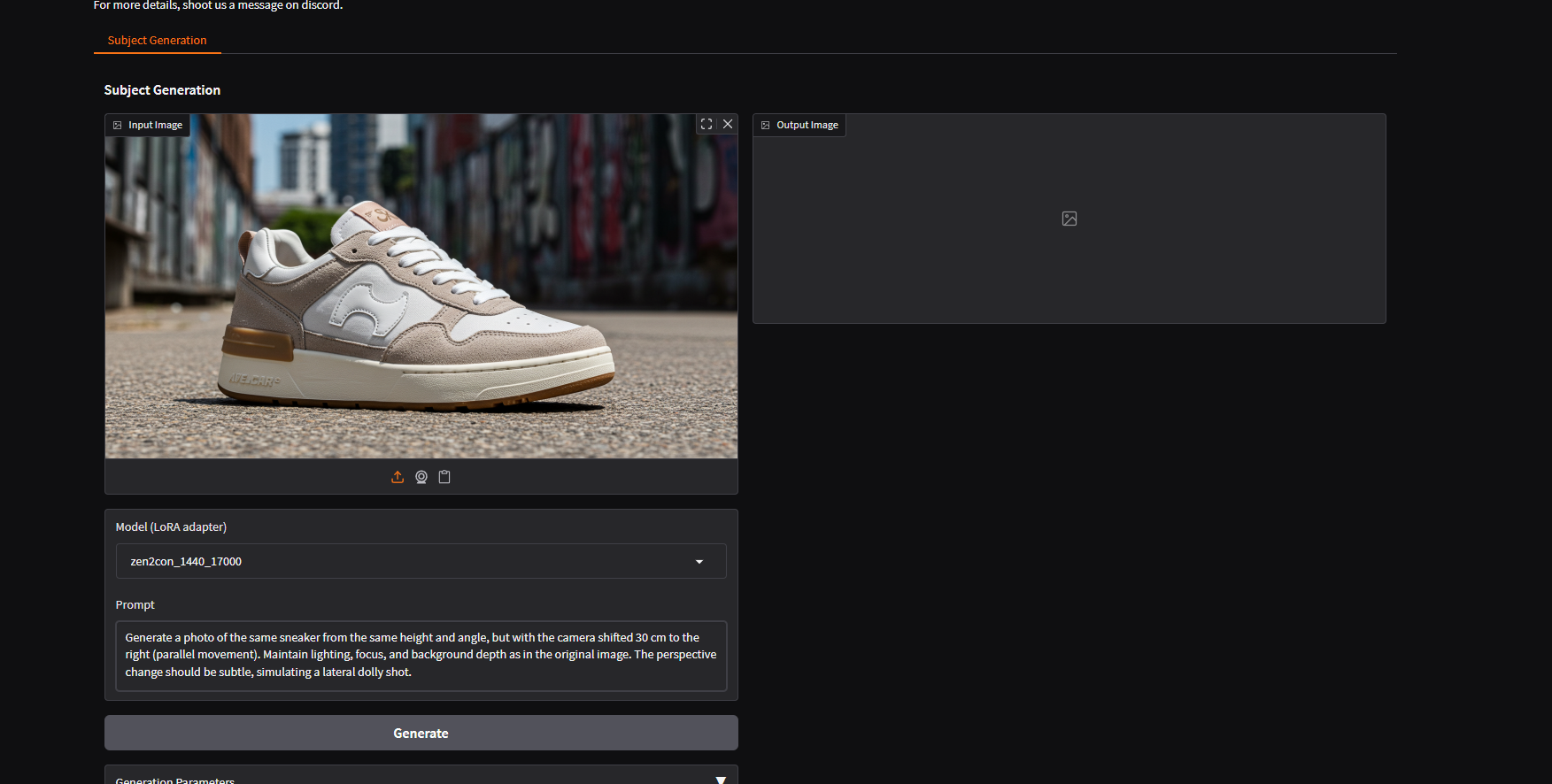Switch to the Subject Generation tab

(157, 41)
